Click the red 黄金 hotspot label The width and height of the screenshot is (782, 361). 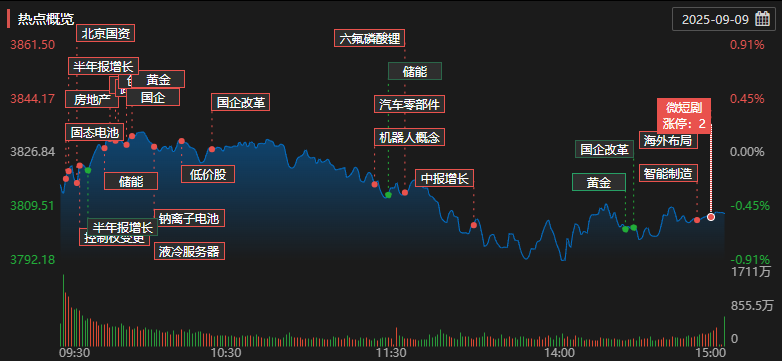(x=158, y=79)
